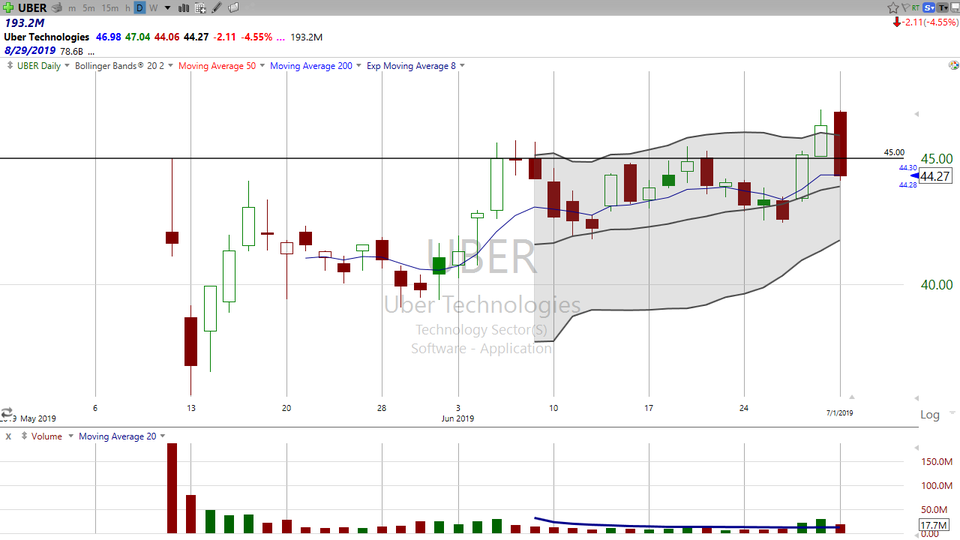Image resolution: width=960 pixels, height=540 pixels.
Task: Click the 45.00 horizontal line label
Action: click(x=894, y=152)
